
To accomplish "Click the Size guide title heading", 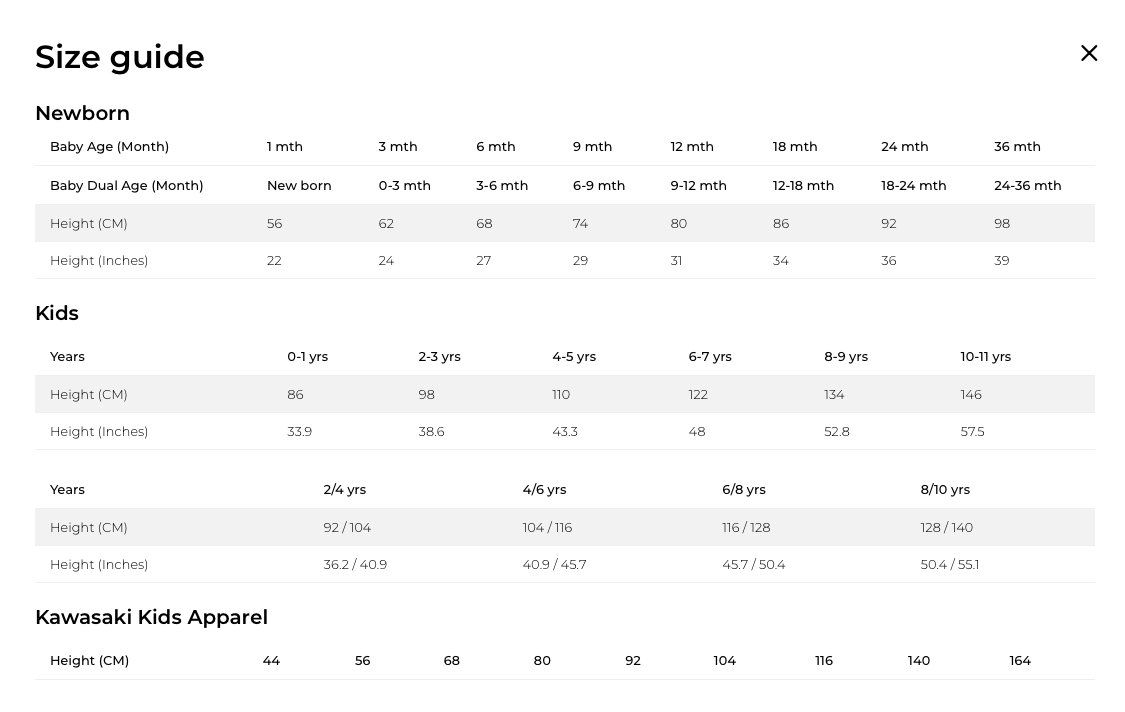I will coord(119,57).
